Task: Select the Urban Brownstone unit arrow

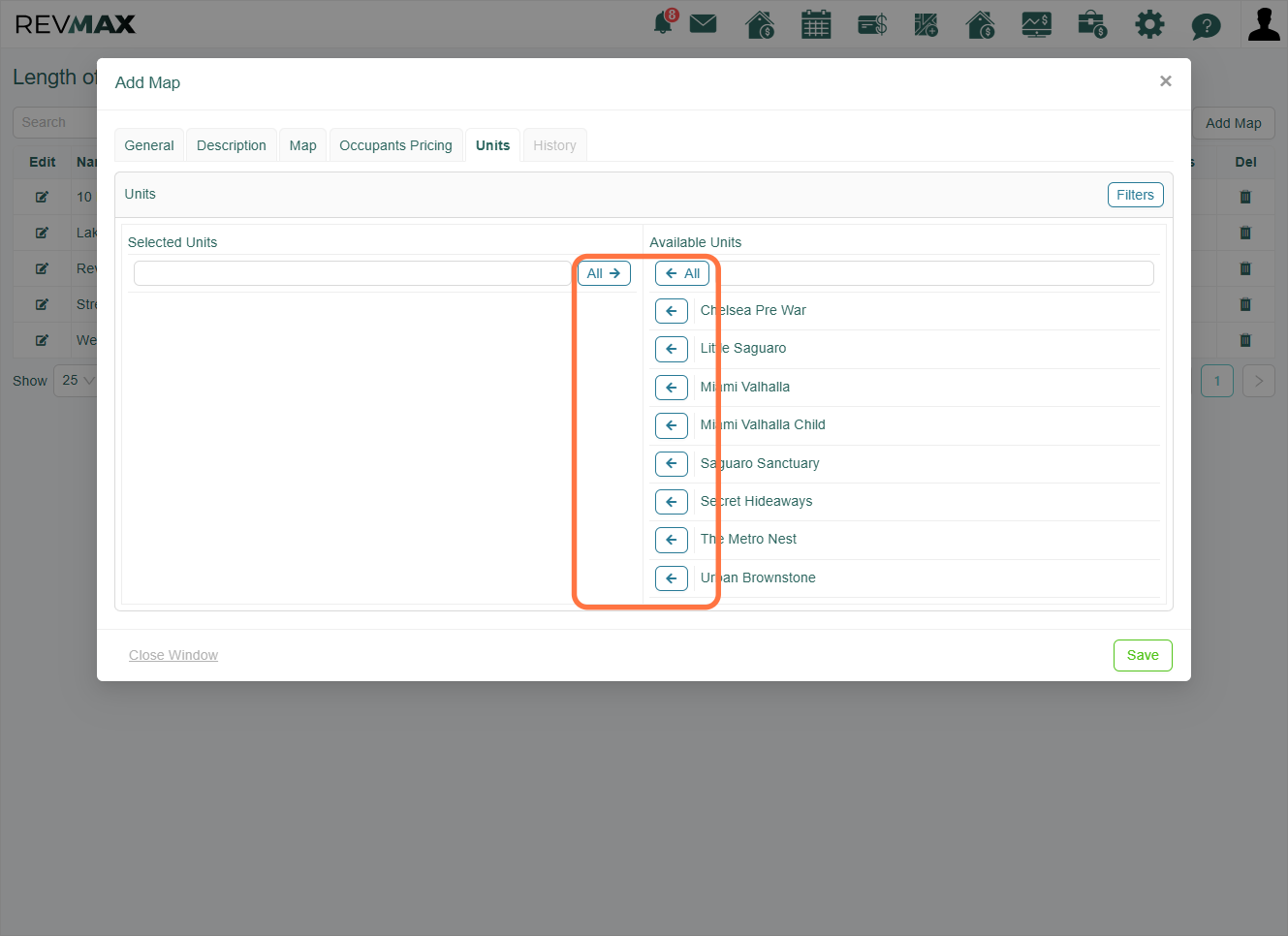Action: [x=672, y=578]
